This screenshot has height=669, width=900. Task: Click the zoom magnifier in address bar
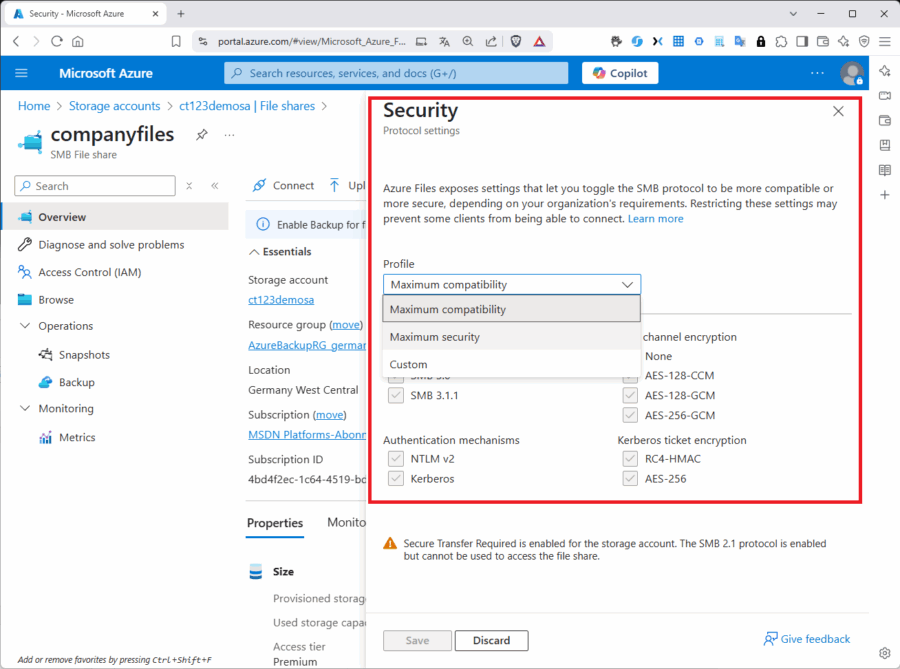coord(468,41)
